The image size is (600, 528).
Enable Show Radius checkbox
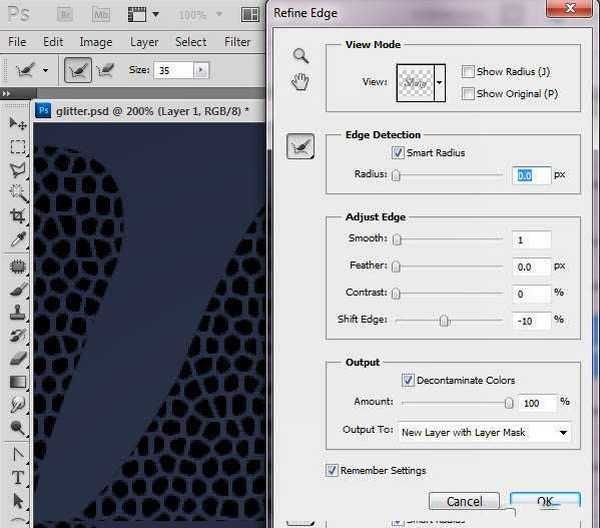[468, 72]
